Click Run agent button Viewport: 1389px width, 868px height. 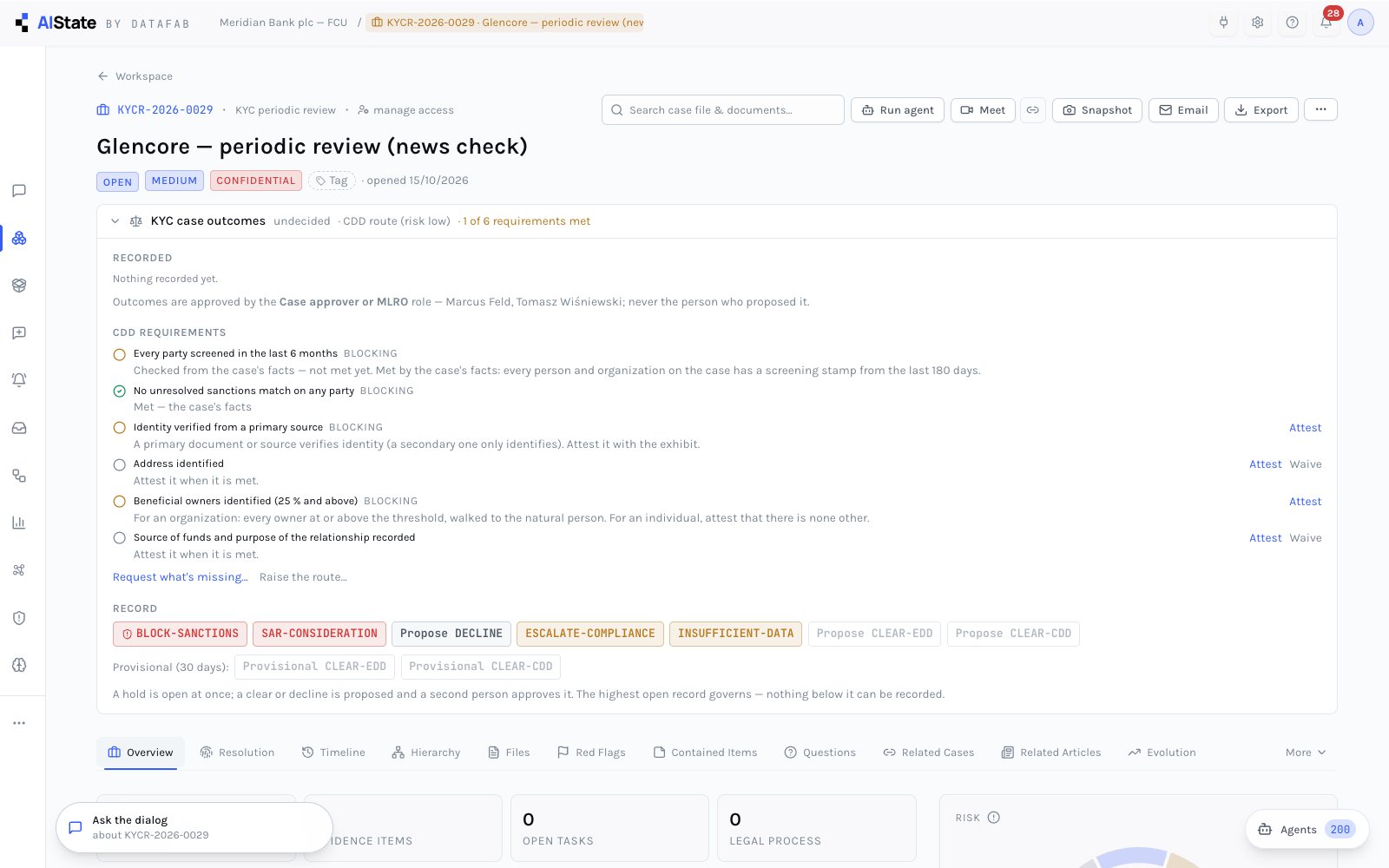(x=898, y=110)
